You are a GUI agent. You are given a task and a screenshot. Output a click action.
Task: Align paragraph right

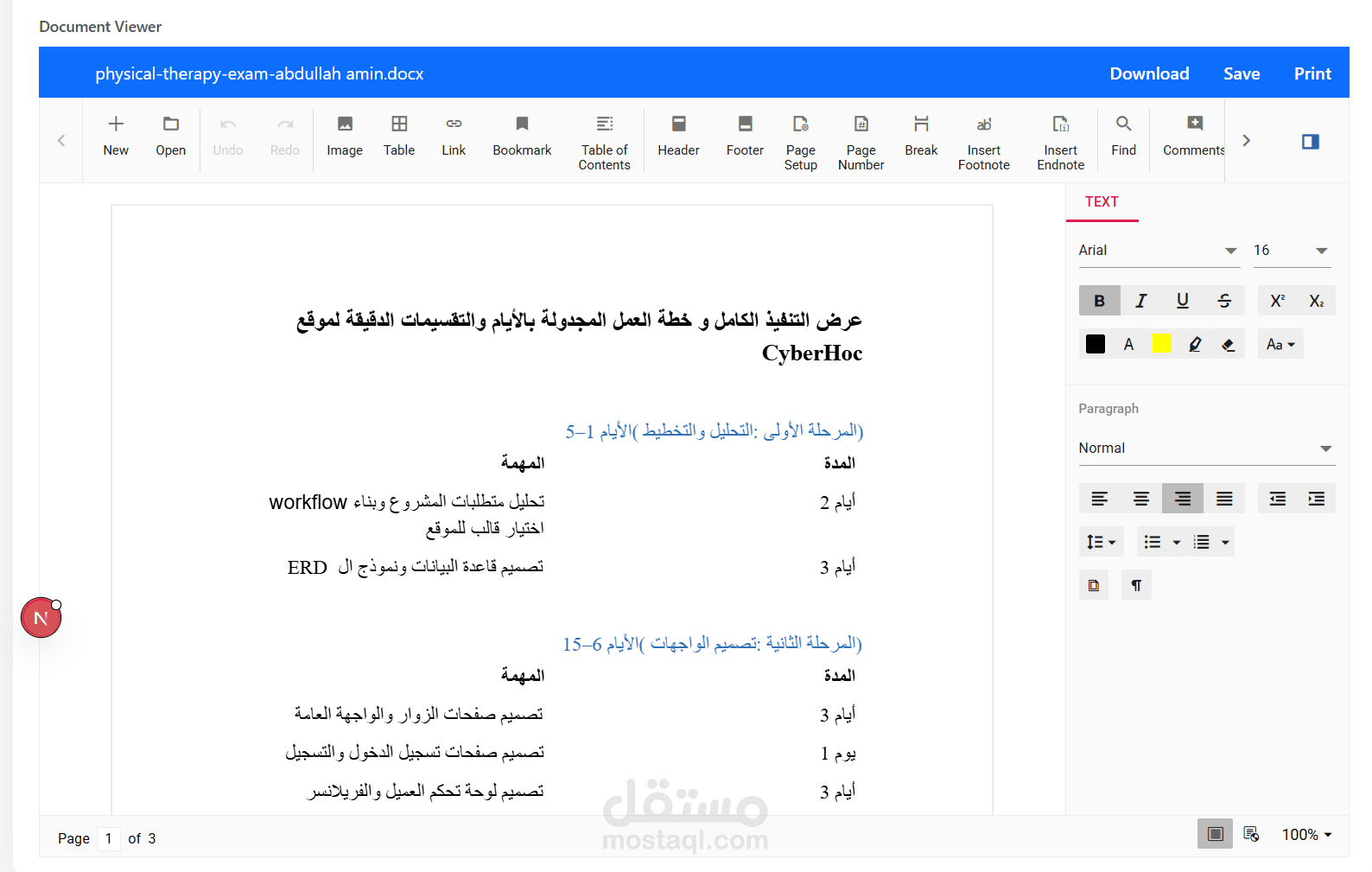point(1183,499)
